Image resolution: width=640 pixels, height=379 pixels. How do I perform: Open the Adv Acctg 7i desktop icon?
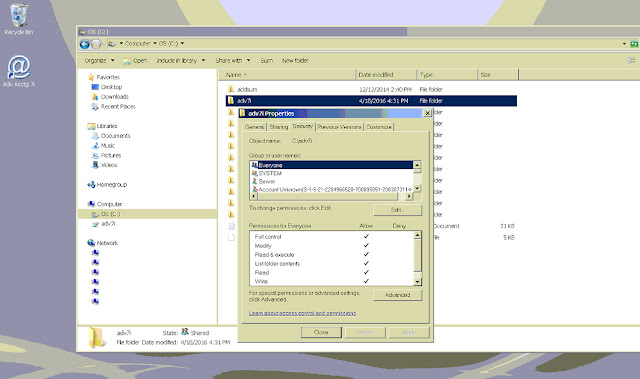(18, 71)
